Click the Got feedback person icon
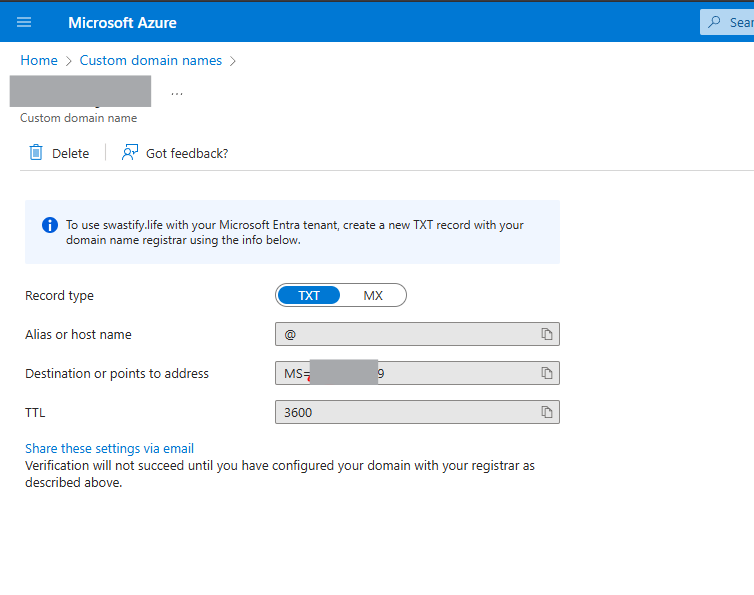Viewport: 754px width, 595px height. click(130, 152)
